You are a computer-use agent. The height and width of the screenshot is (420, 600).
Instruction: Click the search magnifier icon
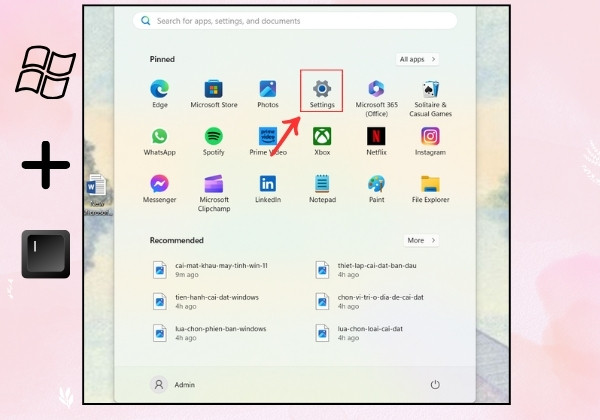[x=145, y=21]
